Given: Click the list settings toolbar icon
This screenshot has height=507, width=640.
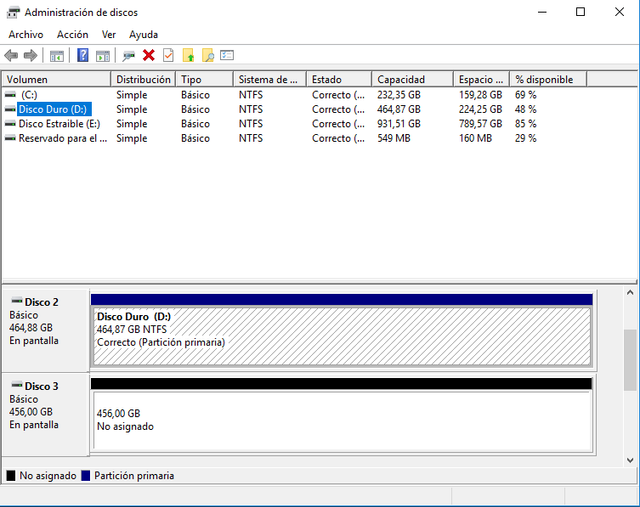Looking at the screenshot, I should point(227,55).
